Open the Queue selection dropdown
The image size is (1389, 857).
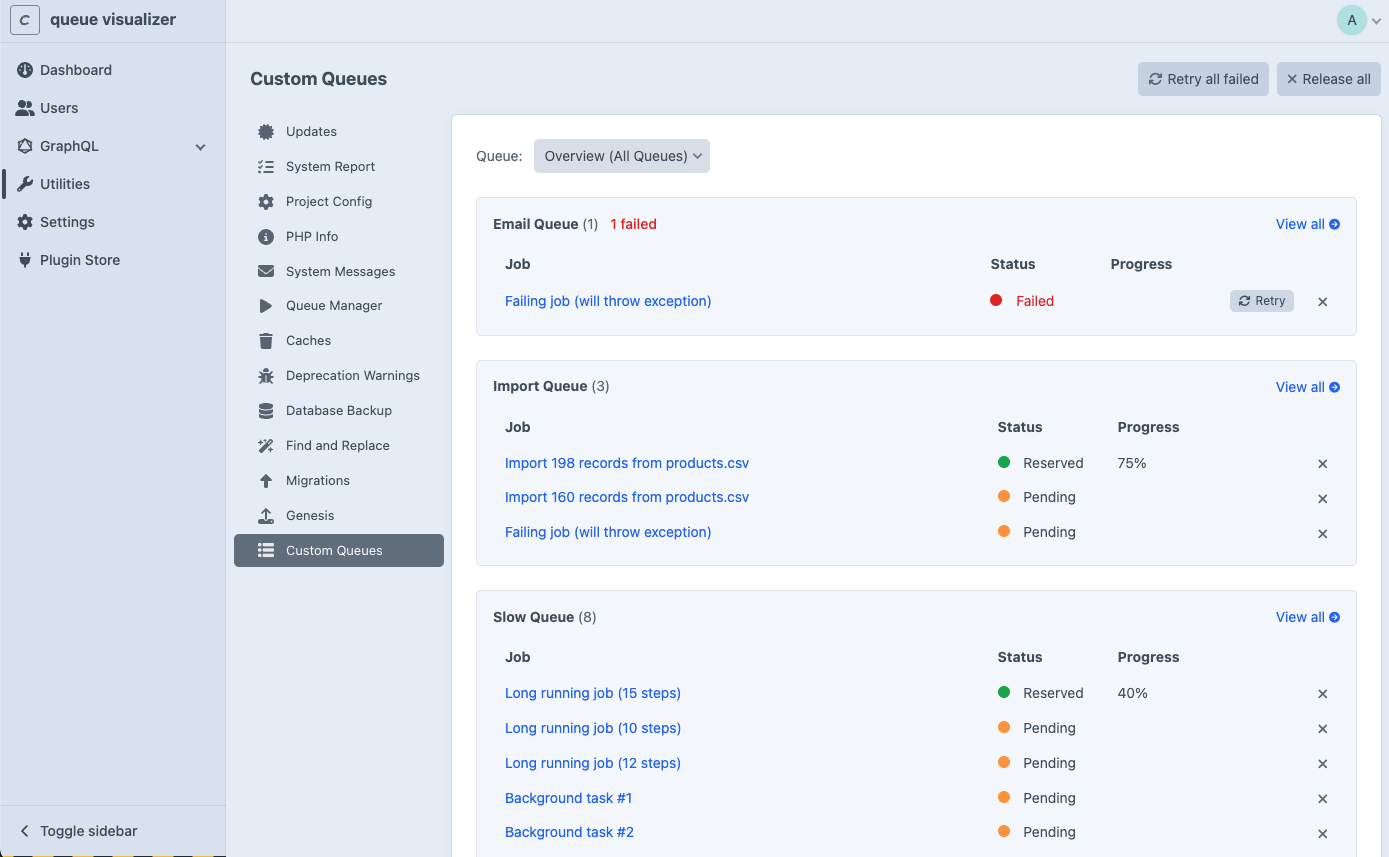point(621,155)
